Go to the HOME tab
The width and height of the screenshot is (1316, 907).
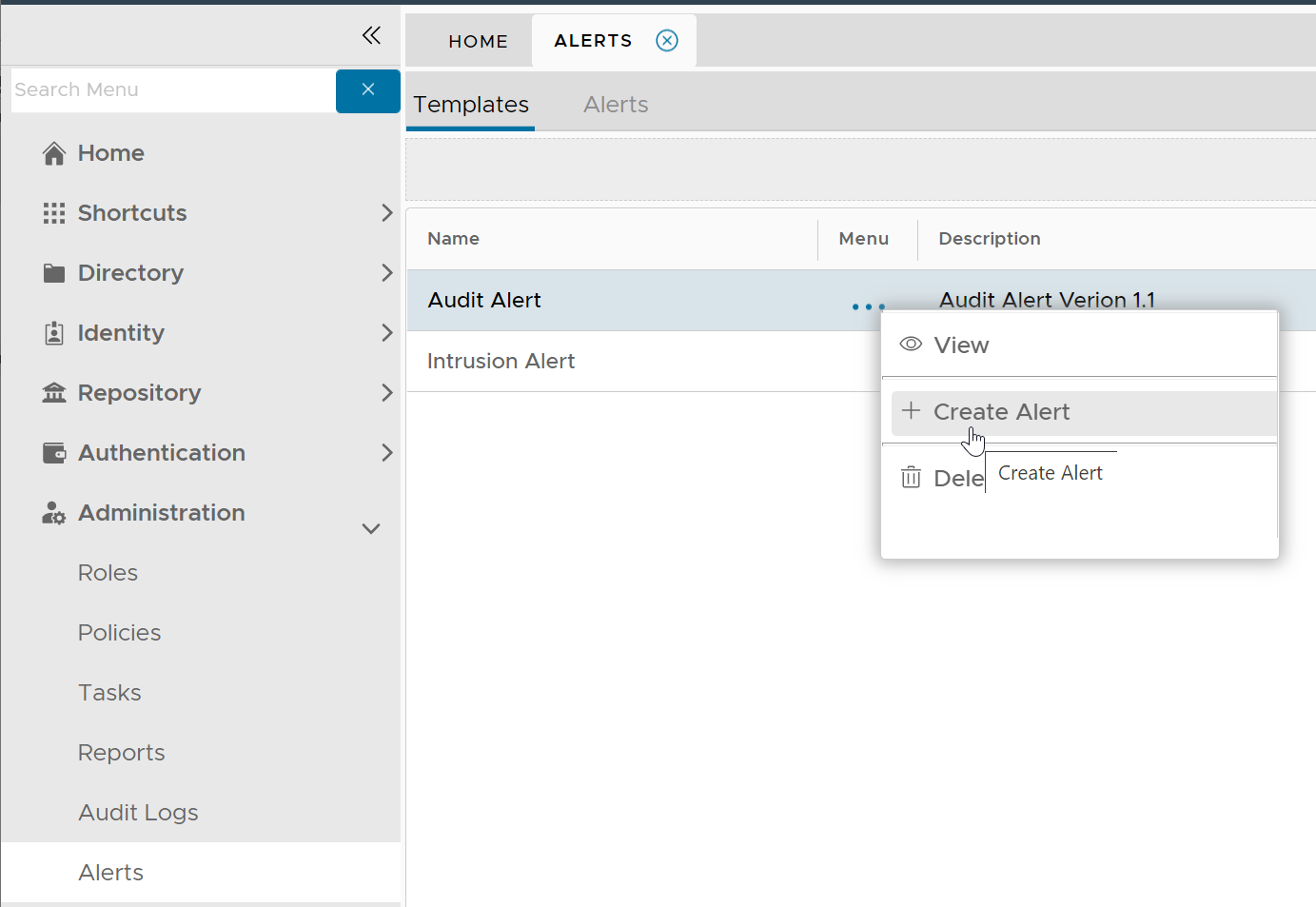pyautogui.click(x=478, y=41)
